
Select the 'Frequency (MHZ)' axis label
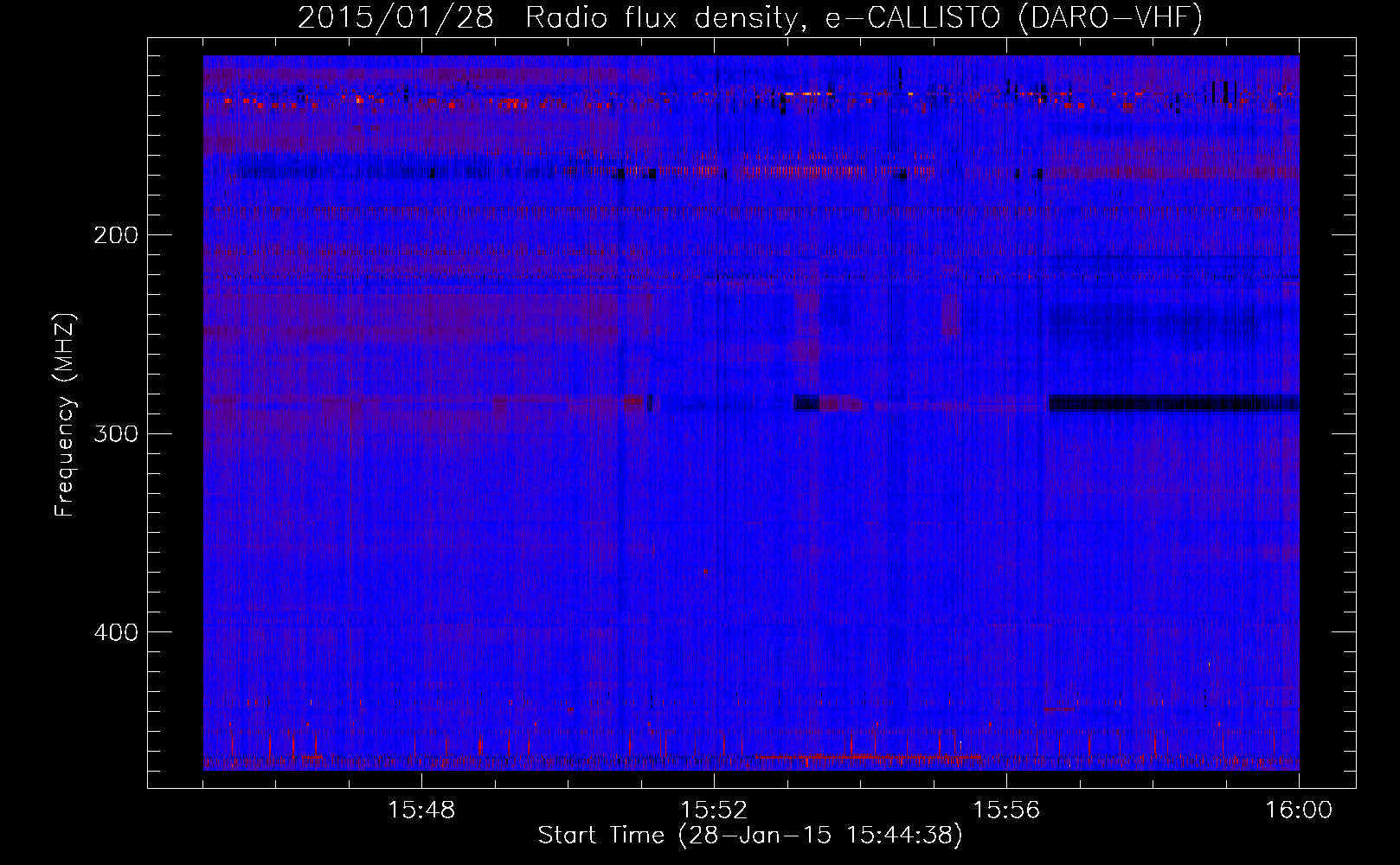(x=65, y=415)
